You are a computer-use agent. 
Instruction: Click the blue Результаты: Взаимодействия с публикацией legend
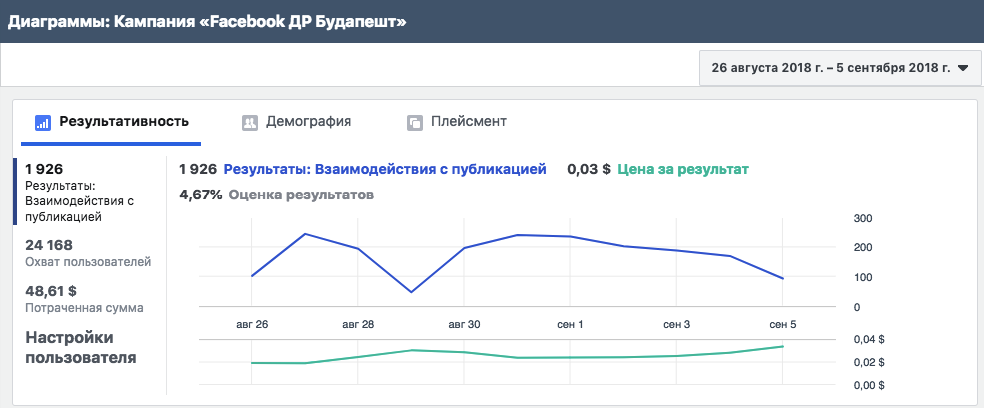[385, 169]
